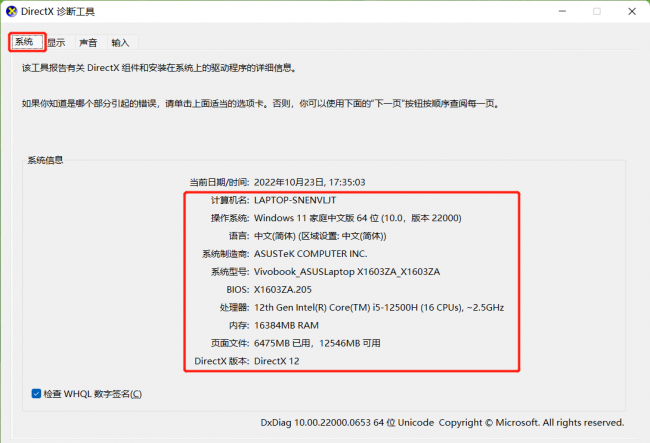The image size is (650, 443).
Task: Click the 页面文件 label
Action: 230,343
